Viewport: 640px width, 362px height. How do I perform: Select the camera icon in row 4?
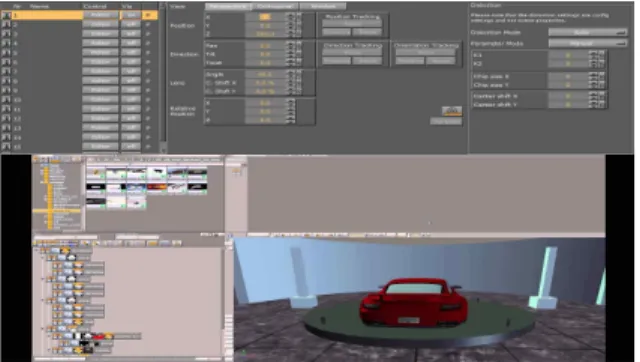6,44
